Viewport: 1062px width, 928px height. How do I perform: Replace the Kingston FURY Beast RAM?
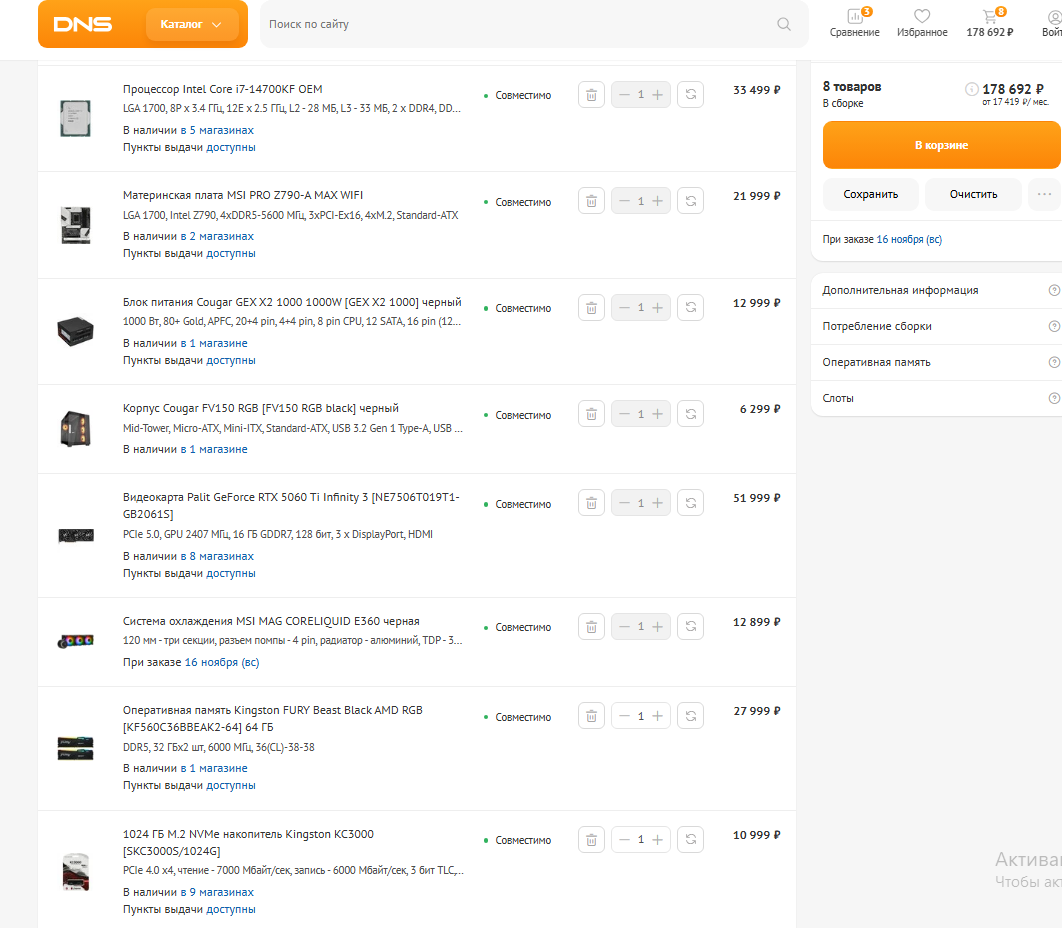pos(691,716)
